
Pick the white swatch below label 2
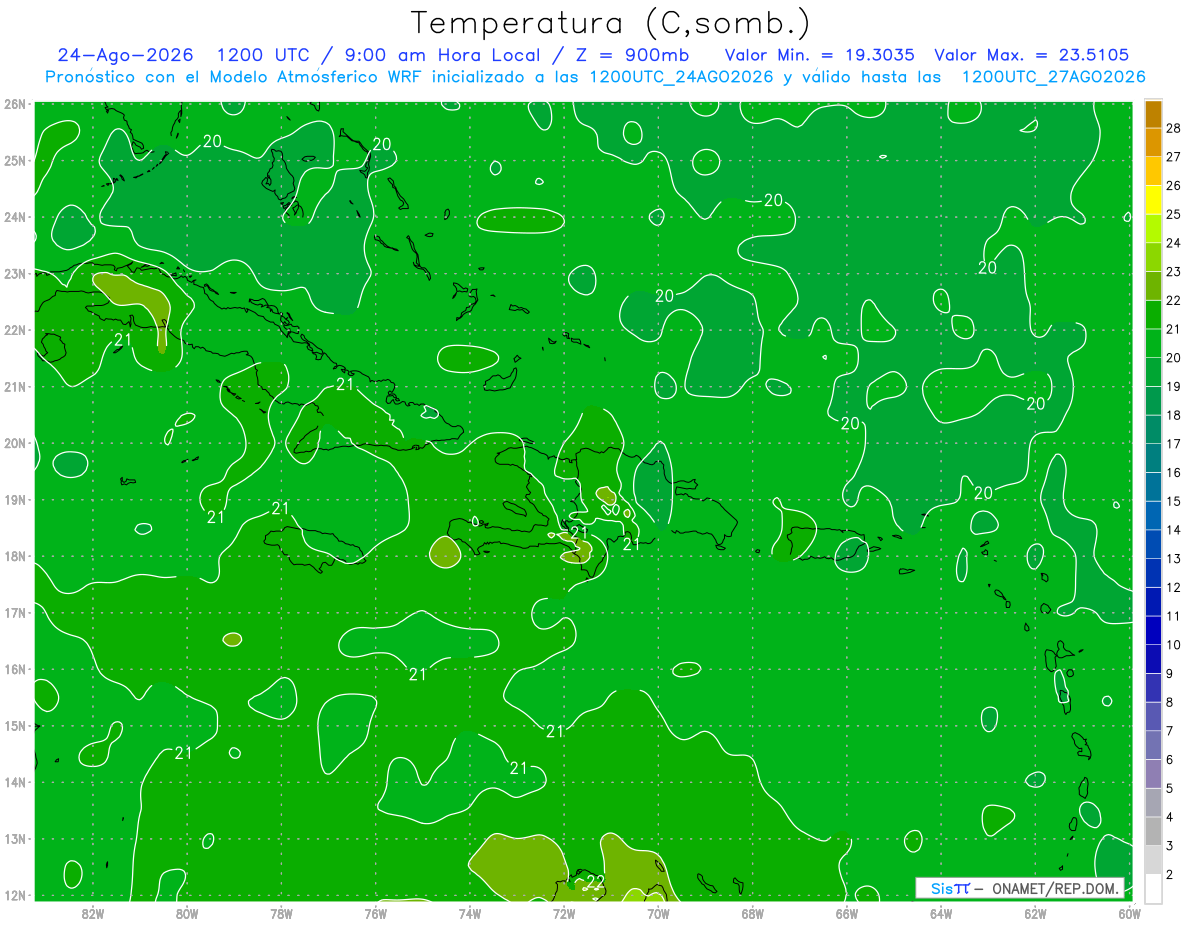pos(1153,888)
